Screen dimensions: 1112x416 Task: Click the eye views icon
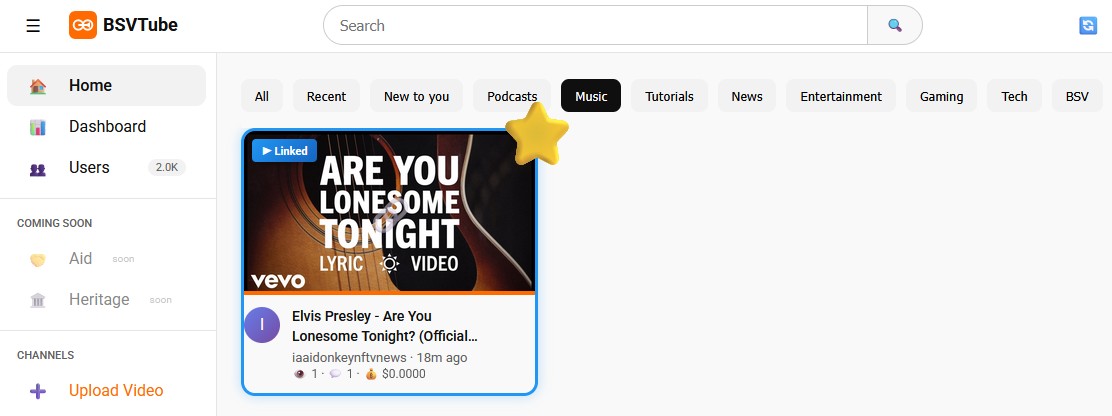[x=299, y=373]
